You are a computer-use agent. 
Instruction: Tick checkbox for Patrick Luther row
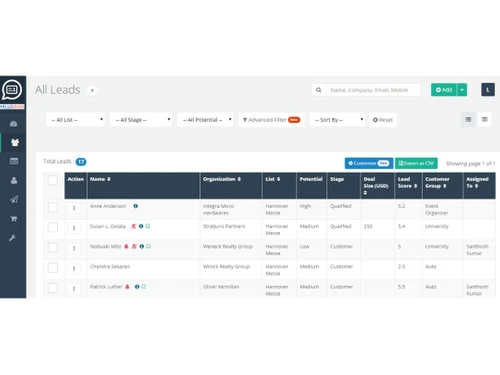pos(53,288)
